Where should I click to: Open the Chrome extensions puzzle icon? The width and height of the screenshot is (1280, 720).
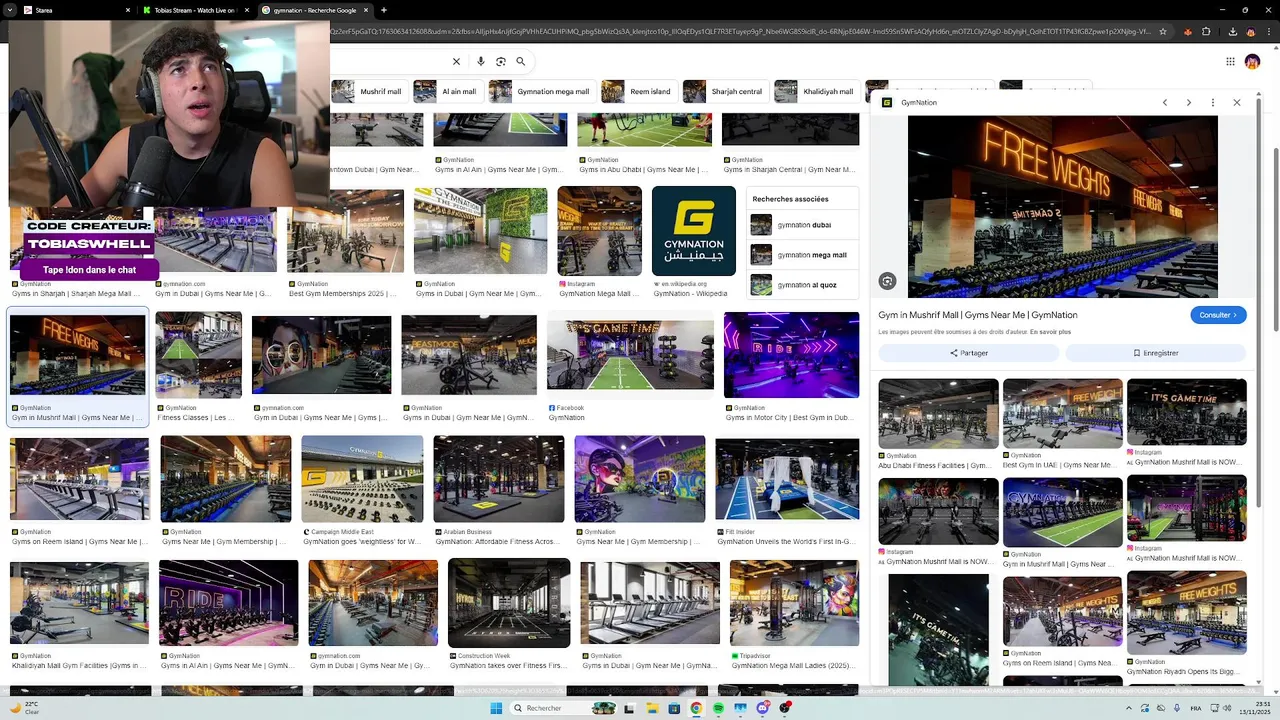[x=1206, y=31]
